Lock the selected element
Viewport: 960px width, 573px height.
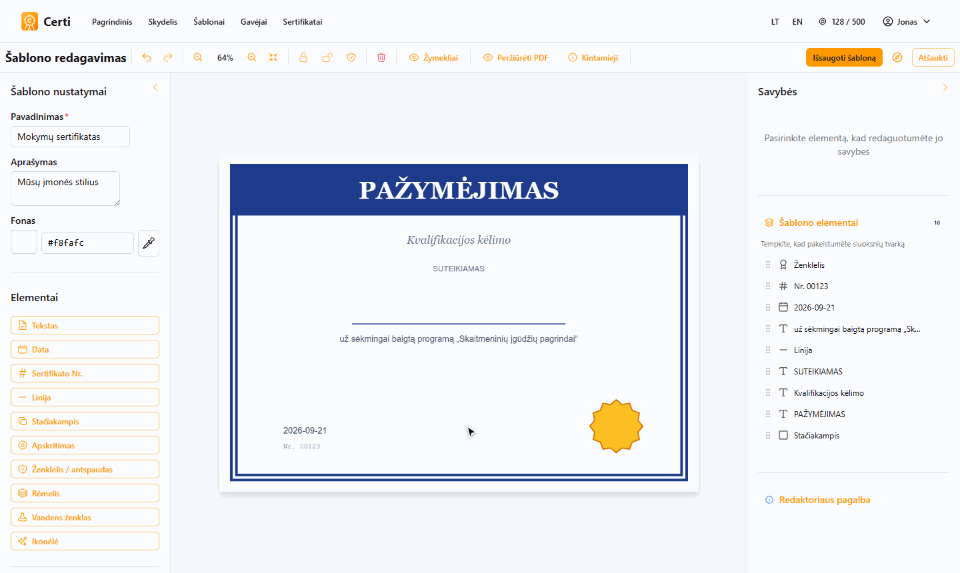pos(303,58)
